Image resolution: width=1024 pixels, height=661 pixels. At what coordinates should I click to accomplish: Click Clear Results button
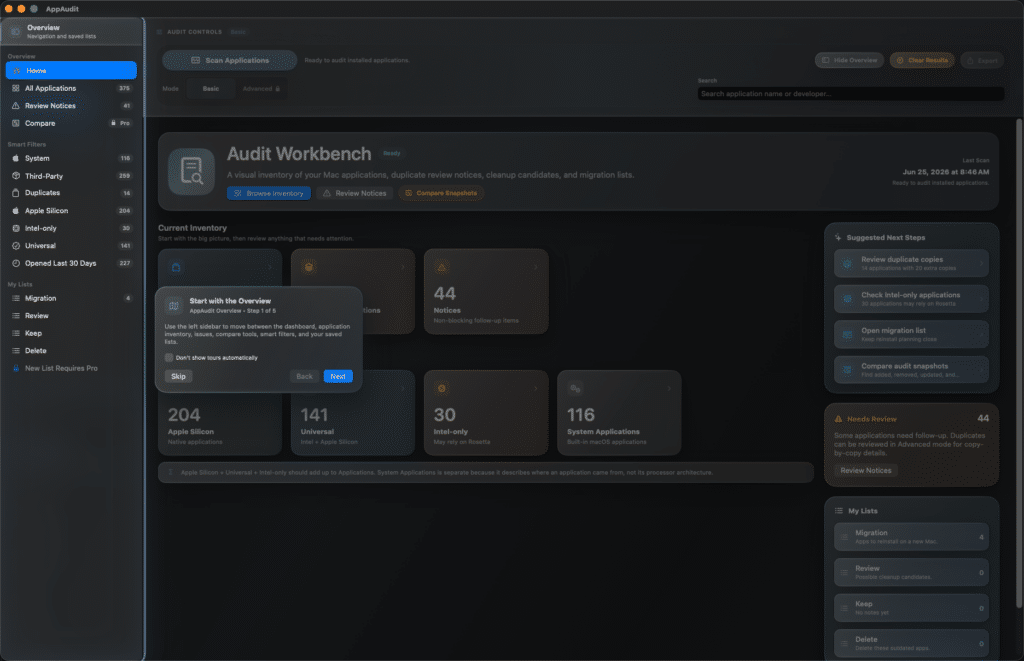922,61
